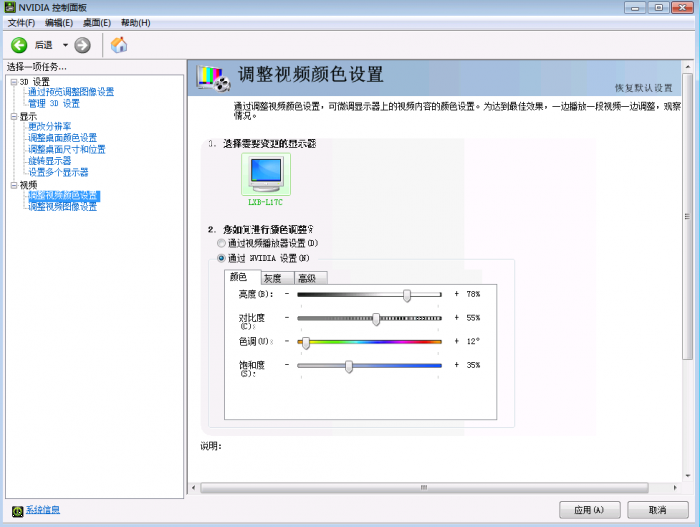Open 旋转显示器 task
The height and width of the screenshot is (527, 700).
(x=50, y=161)
